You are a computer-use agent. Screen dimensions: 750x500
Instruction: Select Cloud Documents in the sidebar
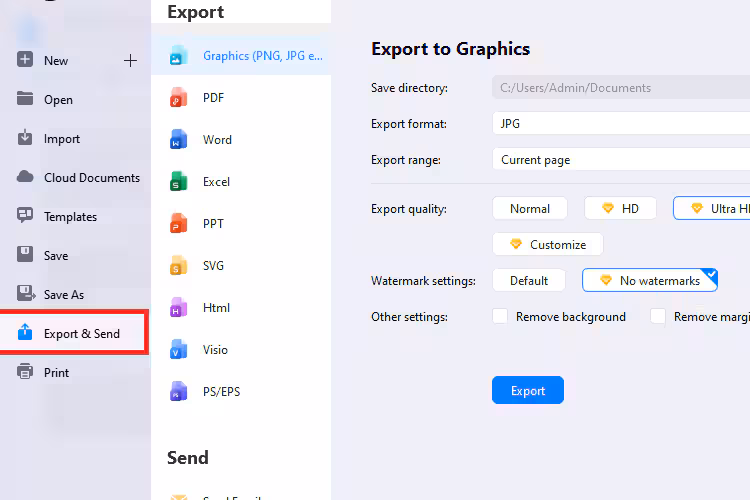(91, 178)
